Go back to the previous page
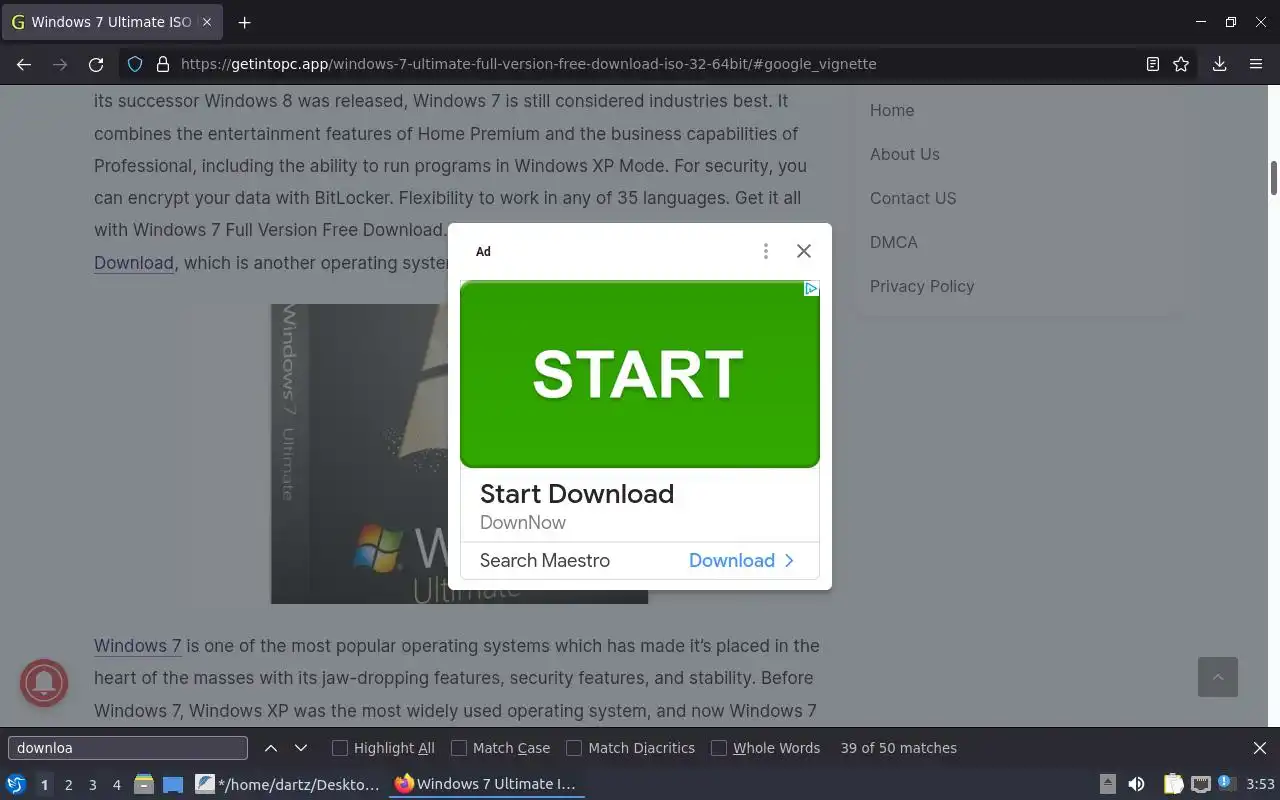This screenshot has height=800, width=1280. coord(24,64)
